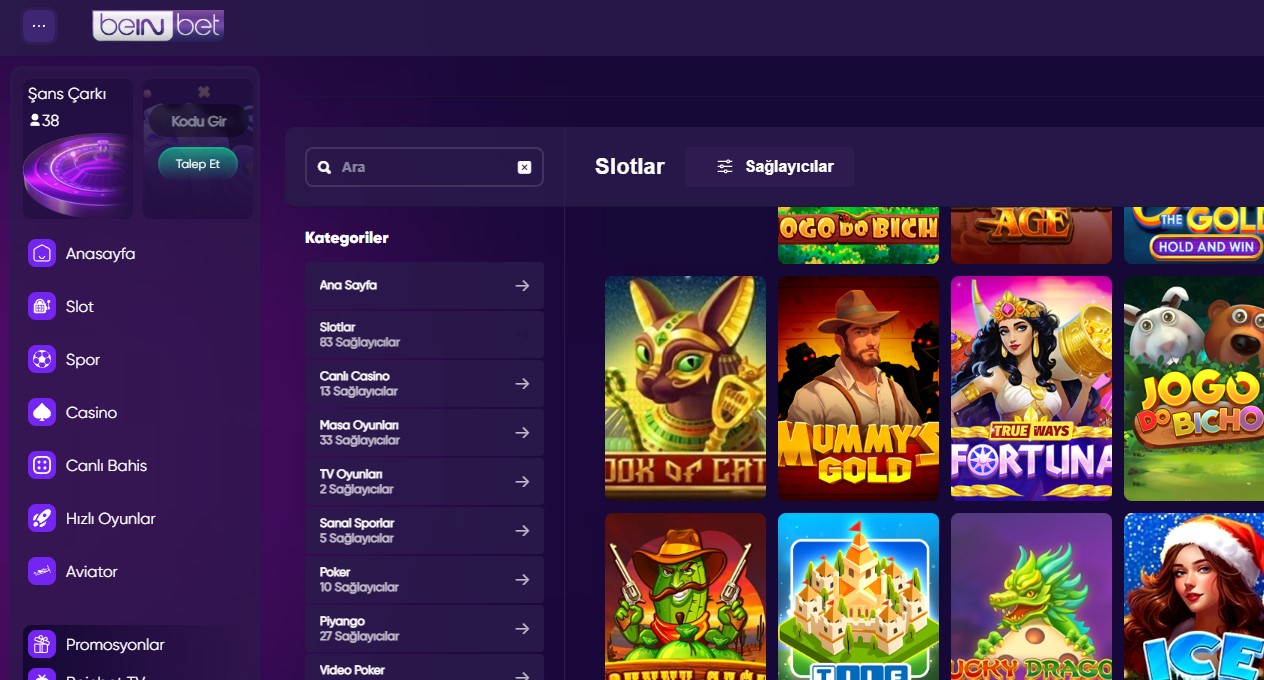The width and height of the screenshot is (1264, 680).
Task: Clear the search field with X icon
Action: (524, 167)
